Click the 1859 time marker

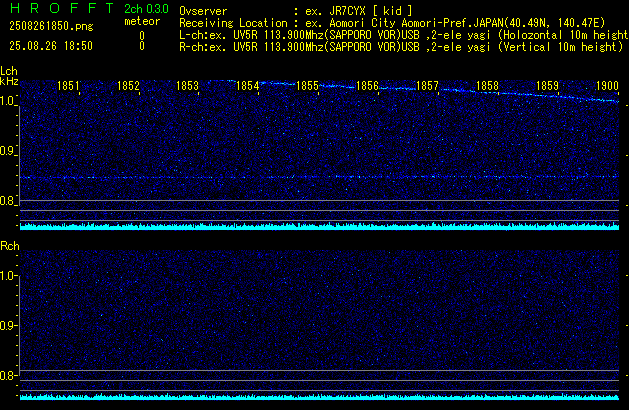click(547, 86)
